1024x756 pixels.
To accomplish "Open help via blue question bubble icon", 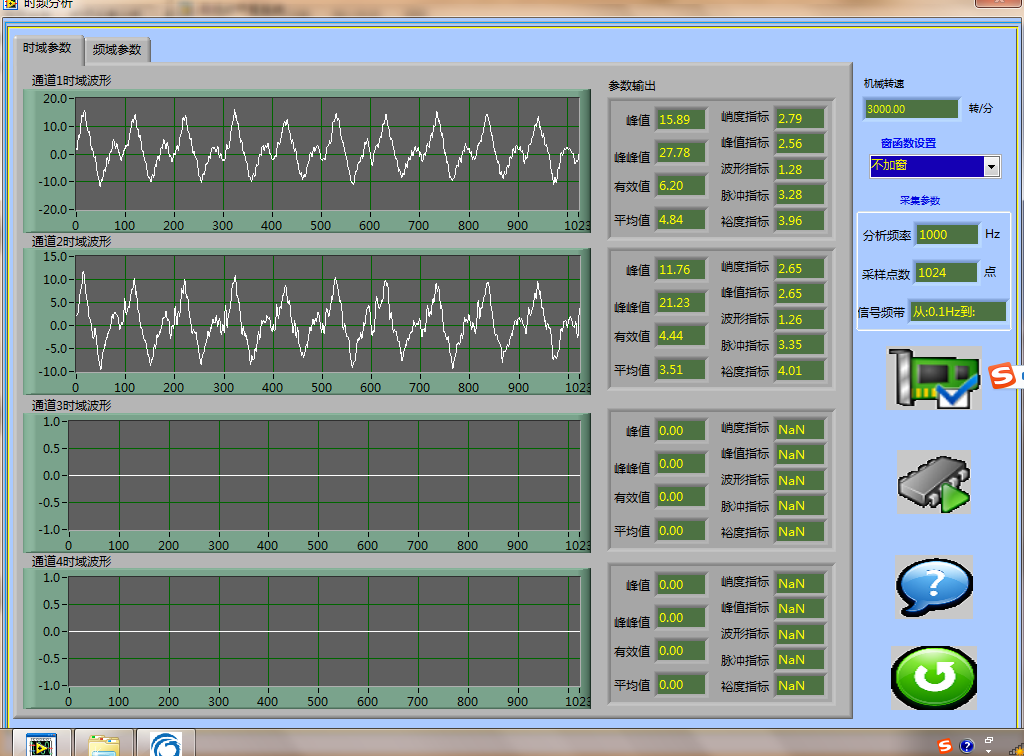I will pyautogui.click(x=934, y=587).
